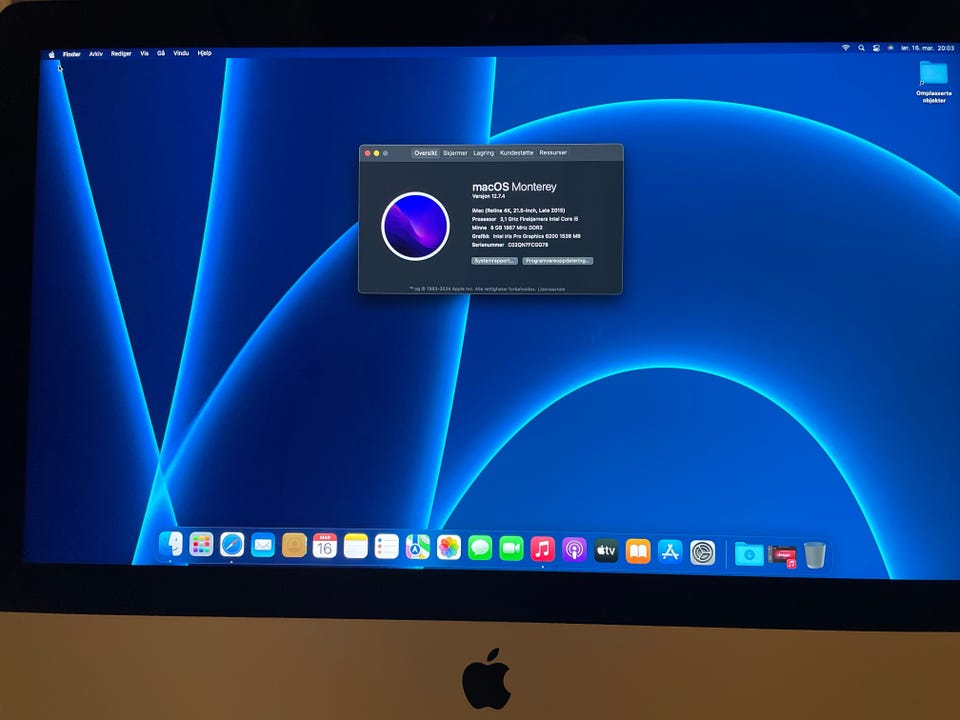The width and height of the screenshot is (960, 720).
Task: Switch to the Skjermer tab
Action: click(x=456, y=153)
